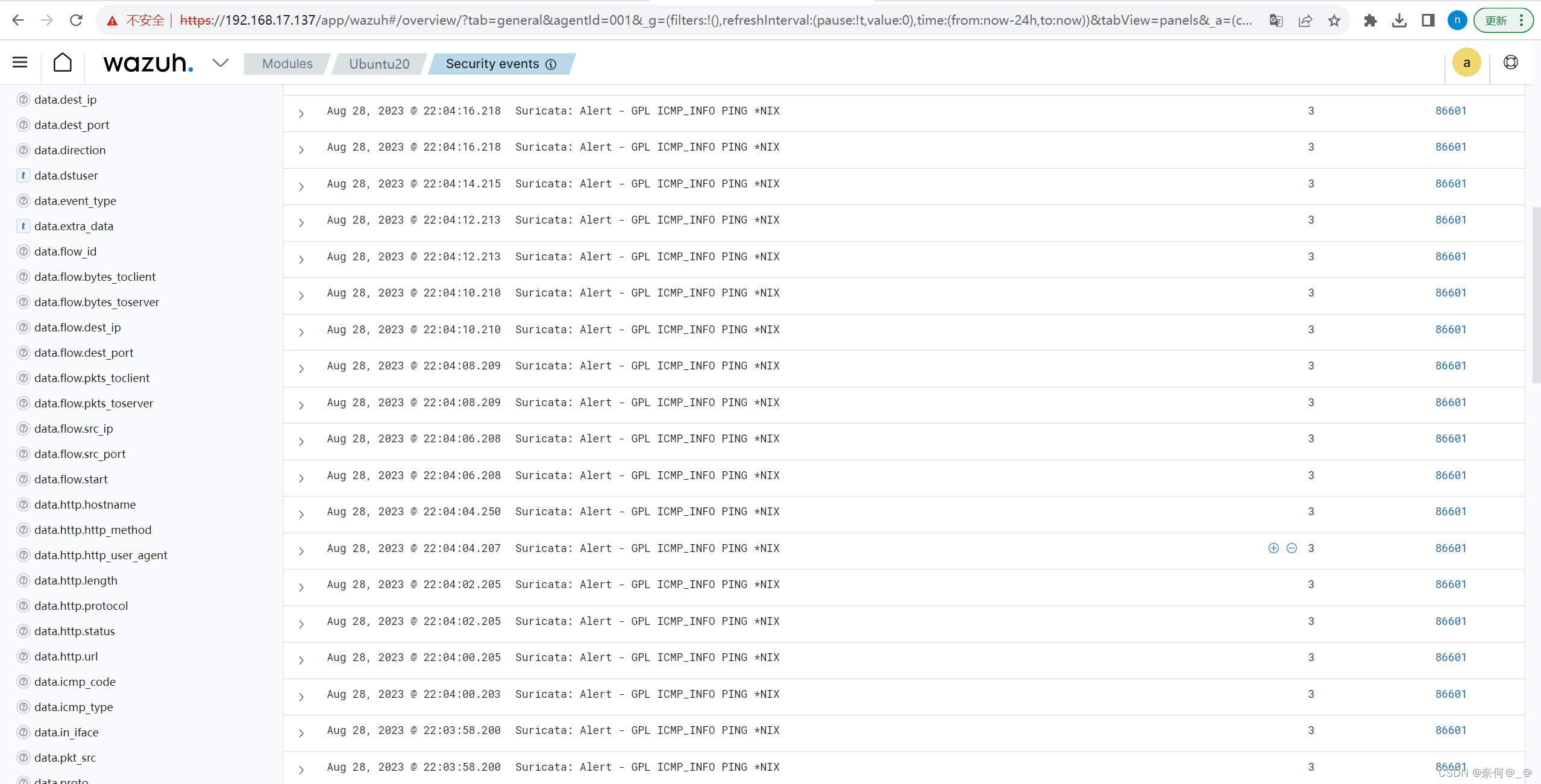
Task: Open rule 86601 link on 22:04:00.205 row
Action: click(1451, 657)
